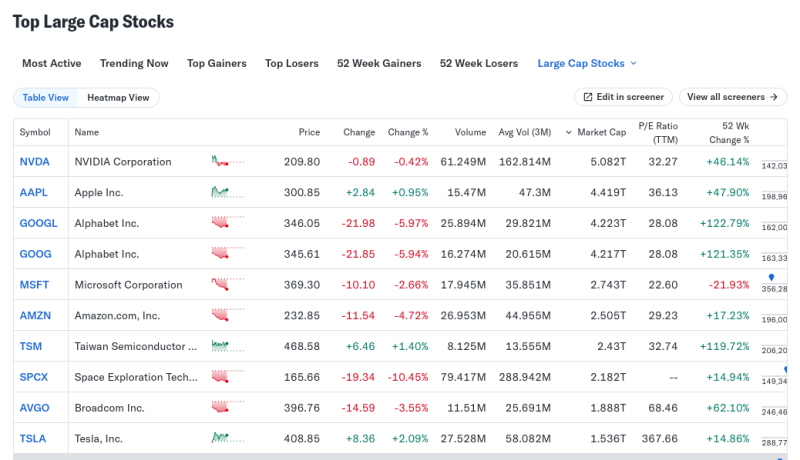Open MSFT intraday sparkline chart
Image resolution: width=800 pixels, height=460 pixels.
point(228,285)
